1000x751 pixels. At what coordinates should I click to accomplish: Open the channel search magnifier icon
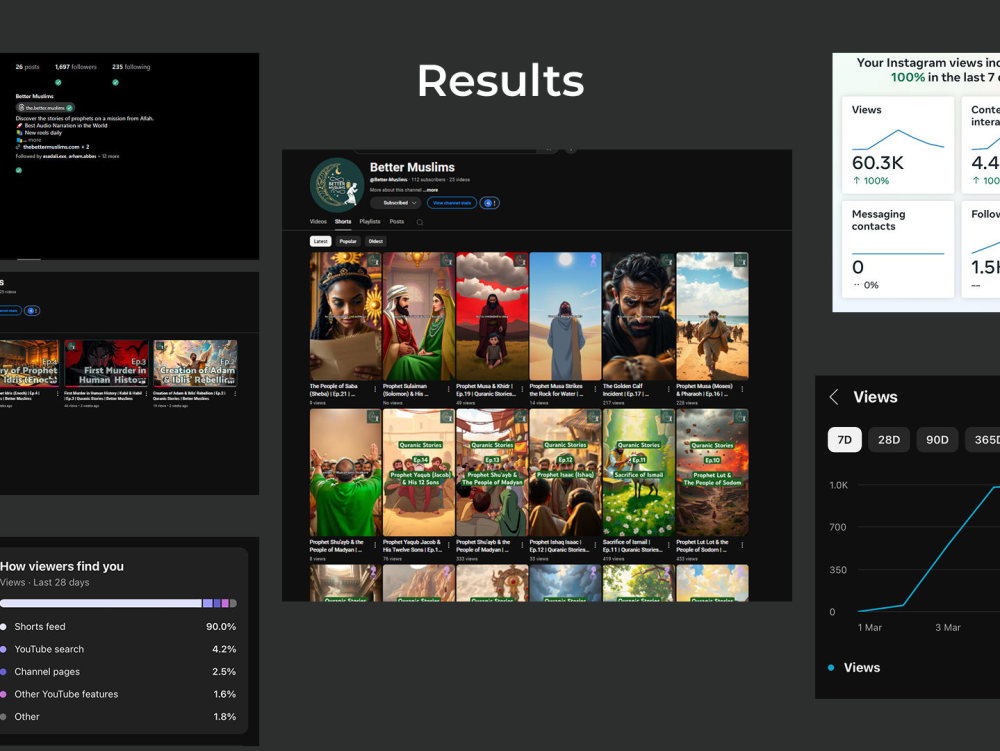[420, 222]
